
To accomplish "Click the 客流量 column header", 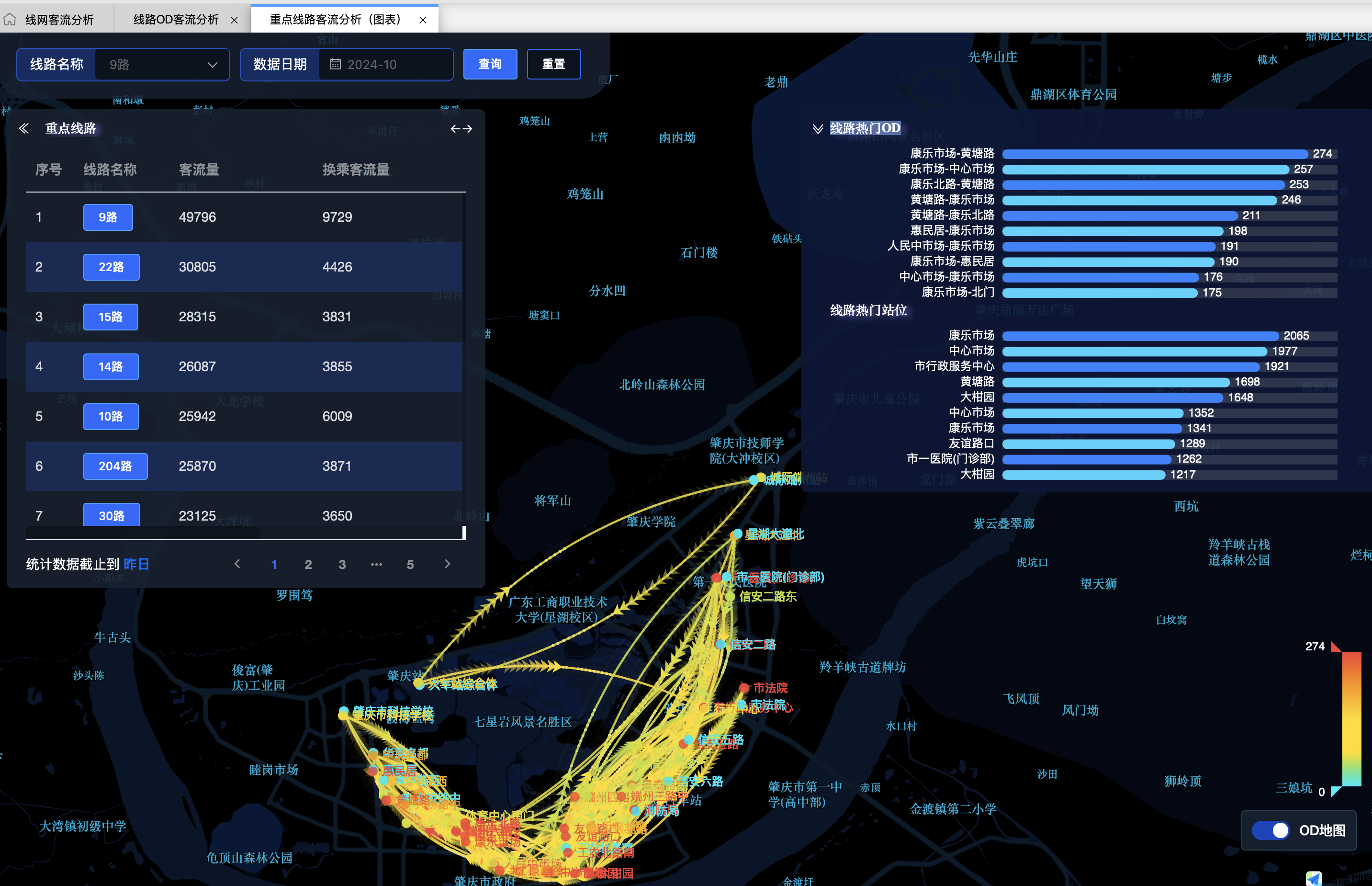I will (199, 170).
